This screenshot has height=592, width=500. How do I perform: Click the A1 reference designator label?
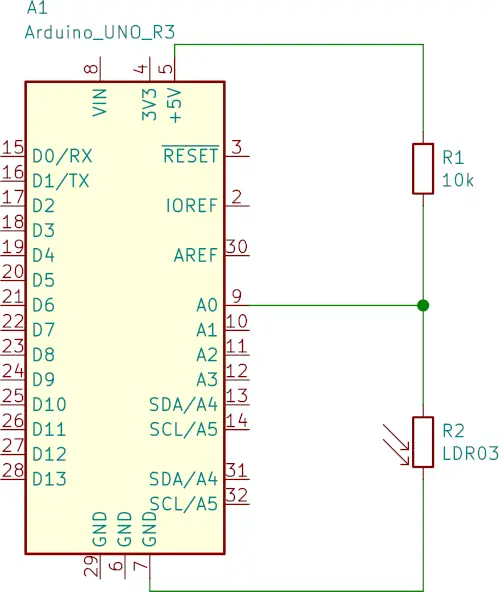37,8
